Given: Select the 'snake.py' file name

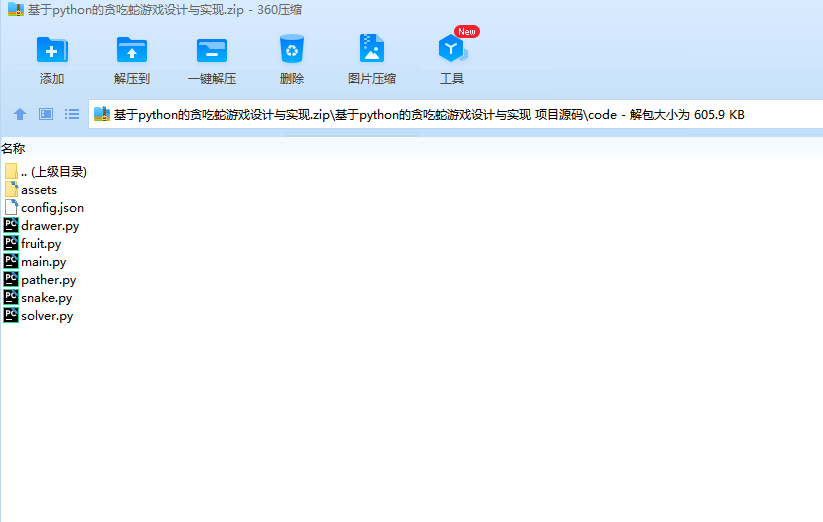Looking at the screenshot, I should pos(47,298).
